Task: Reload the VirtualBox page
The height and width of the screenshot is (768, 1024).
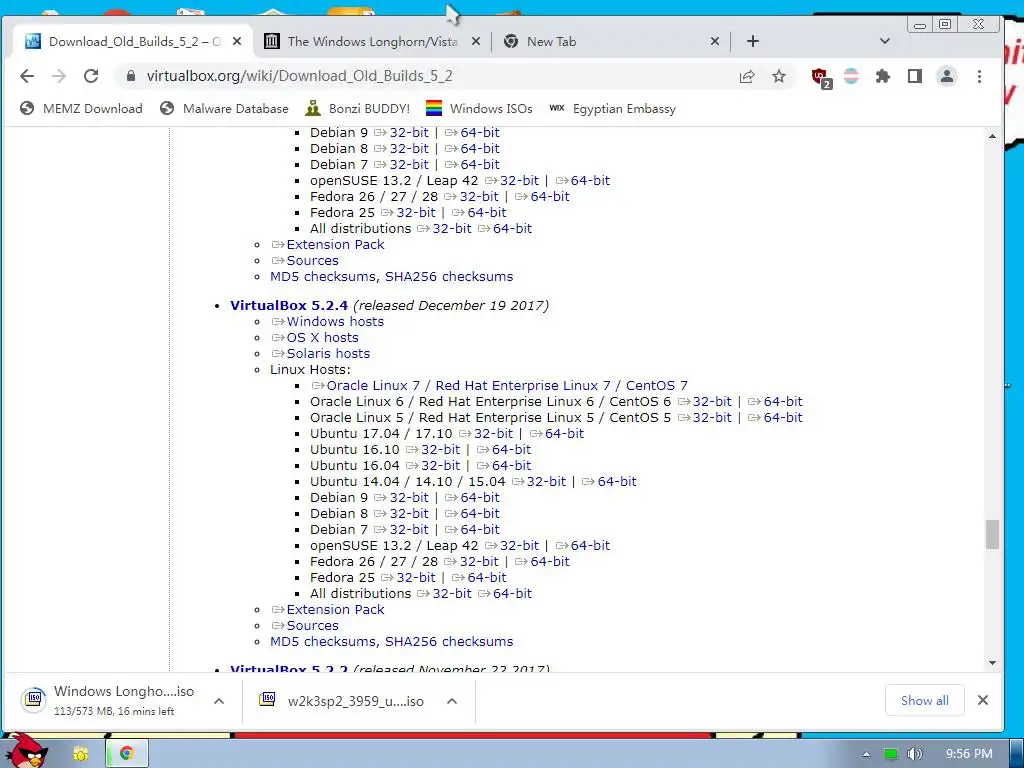Action: pos(91,76)
